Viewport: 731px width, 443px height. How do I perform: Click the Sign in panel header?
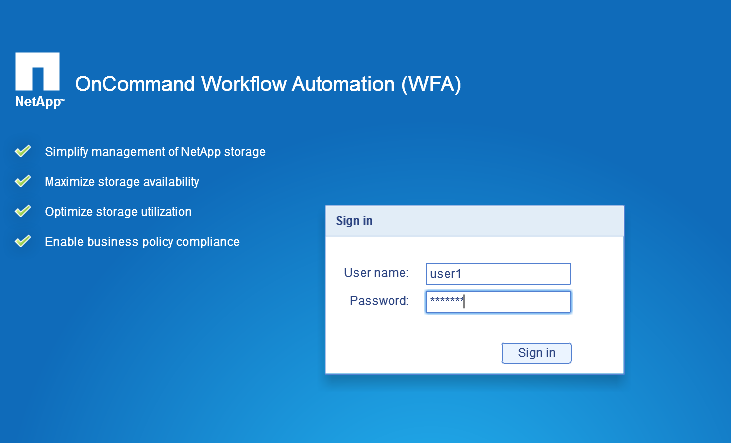point(474,221)
